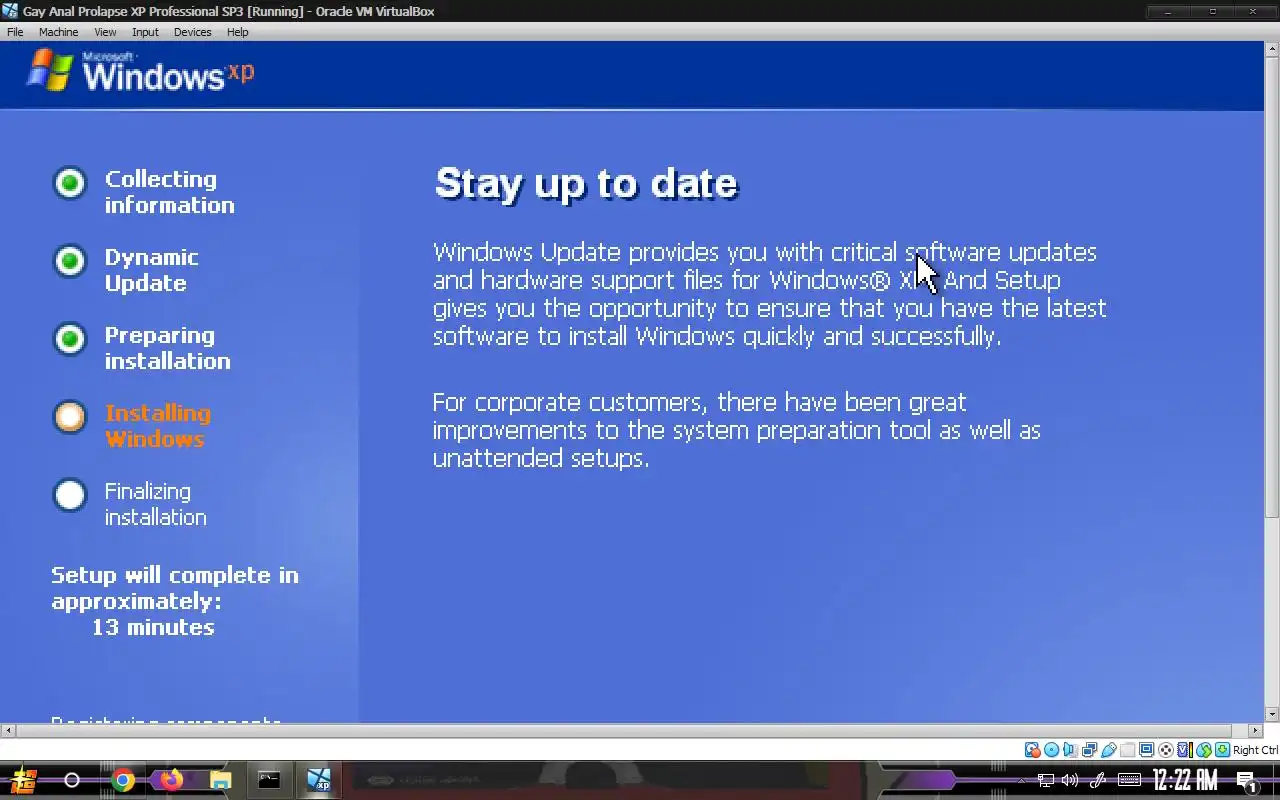
Task: Click the mouse integration status icon
Action: click(x=1204, y=750)
